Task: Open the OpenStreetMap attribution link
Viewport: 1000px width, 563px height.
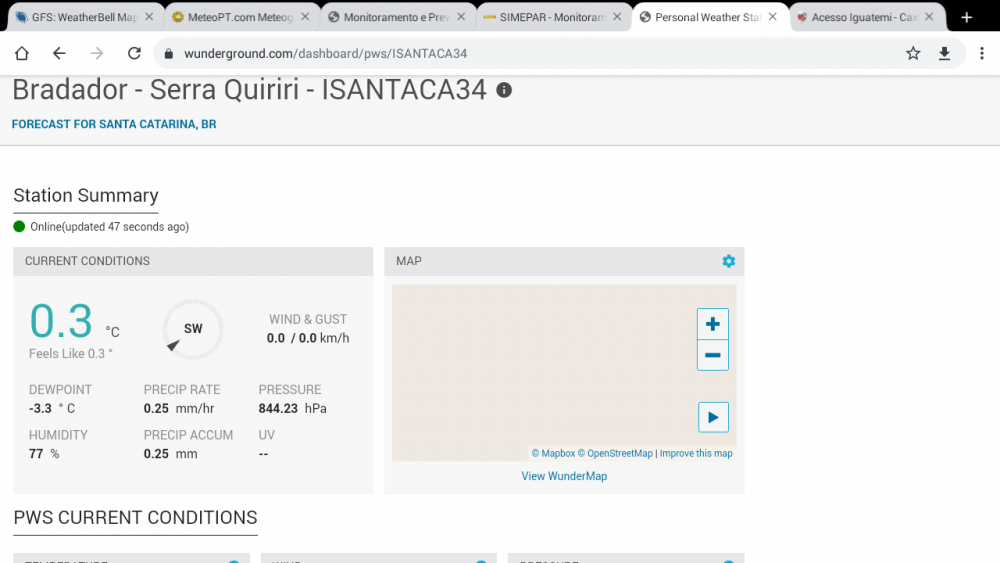Action: (x=618, y=454)
